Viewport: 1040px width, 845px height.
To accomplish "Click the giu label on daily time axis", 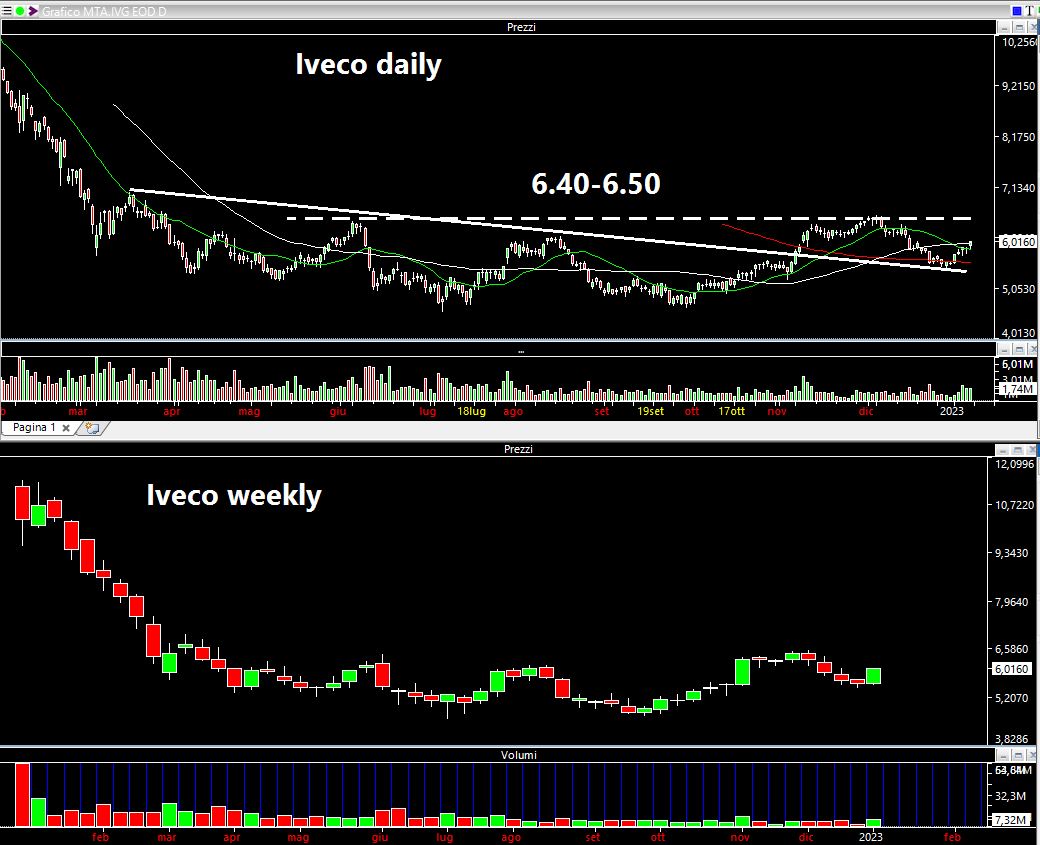I will tap(338, 411).
